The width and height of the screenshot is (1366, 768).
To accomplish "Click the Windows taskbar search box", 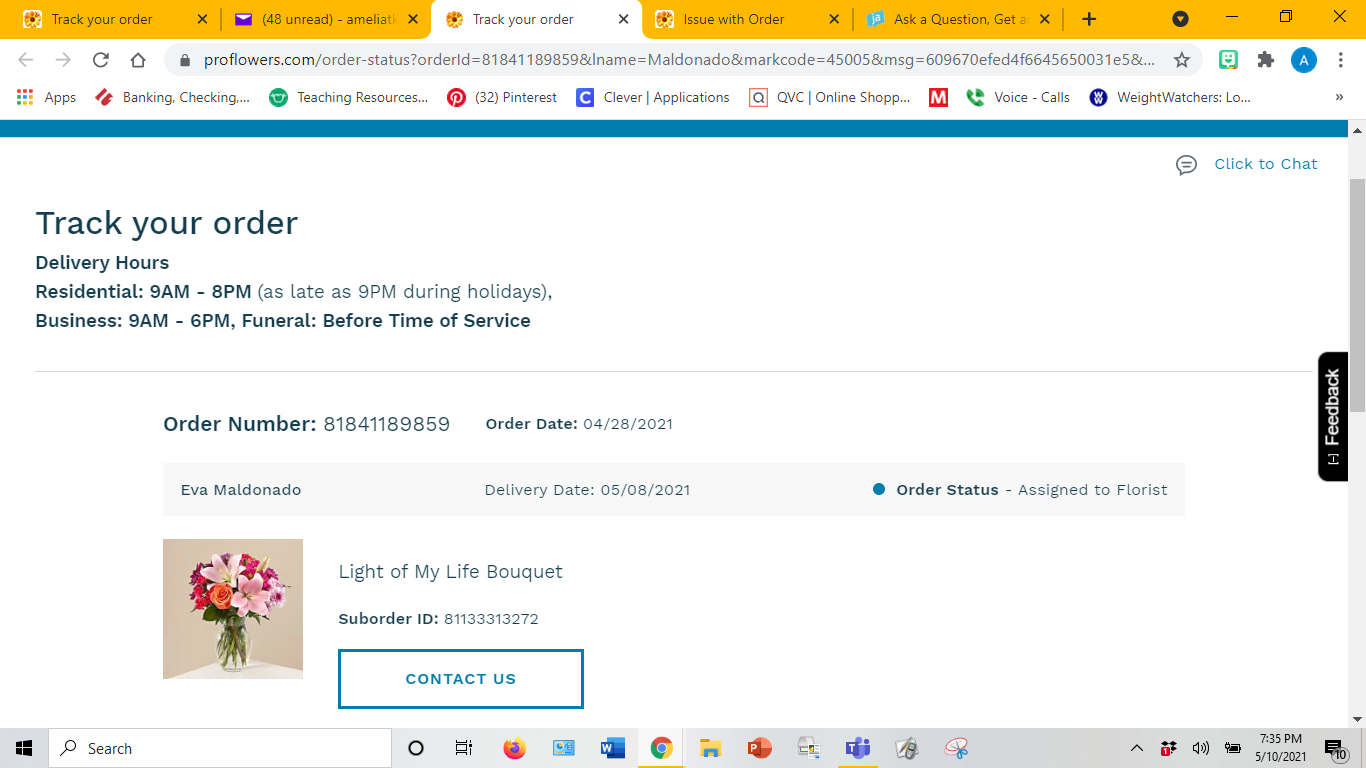I will pos(220,748).
